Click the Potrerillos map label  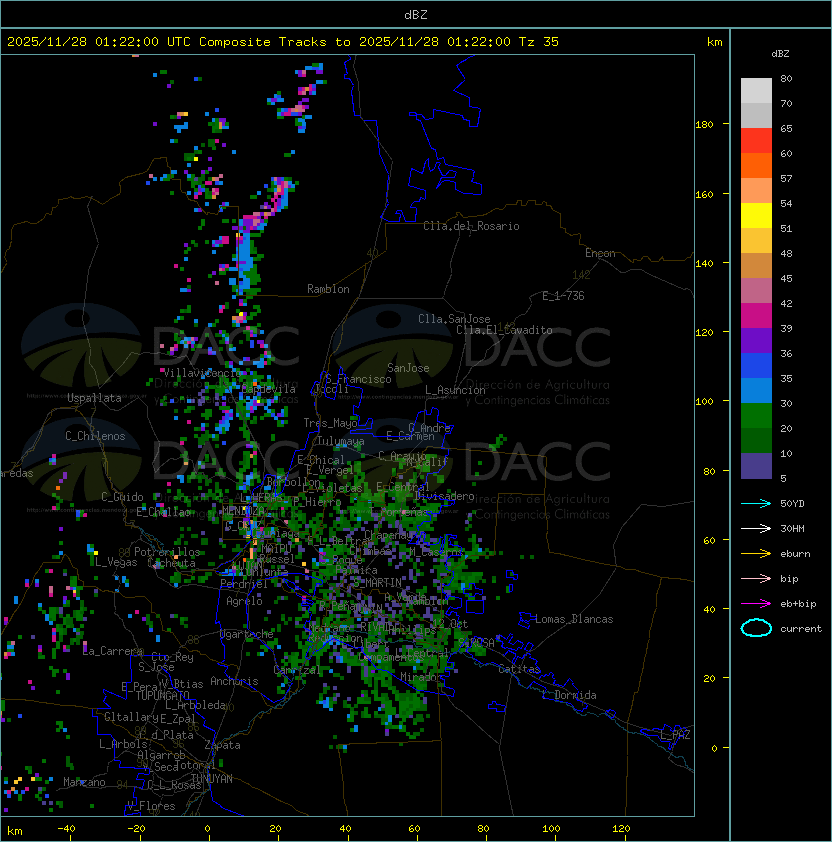coord(167,552)
